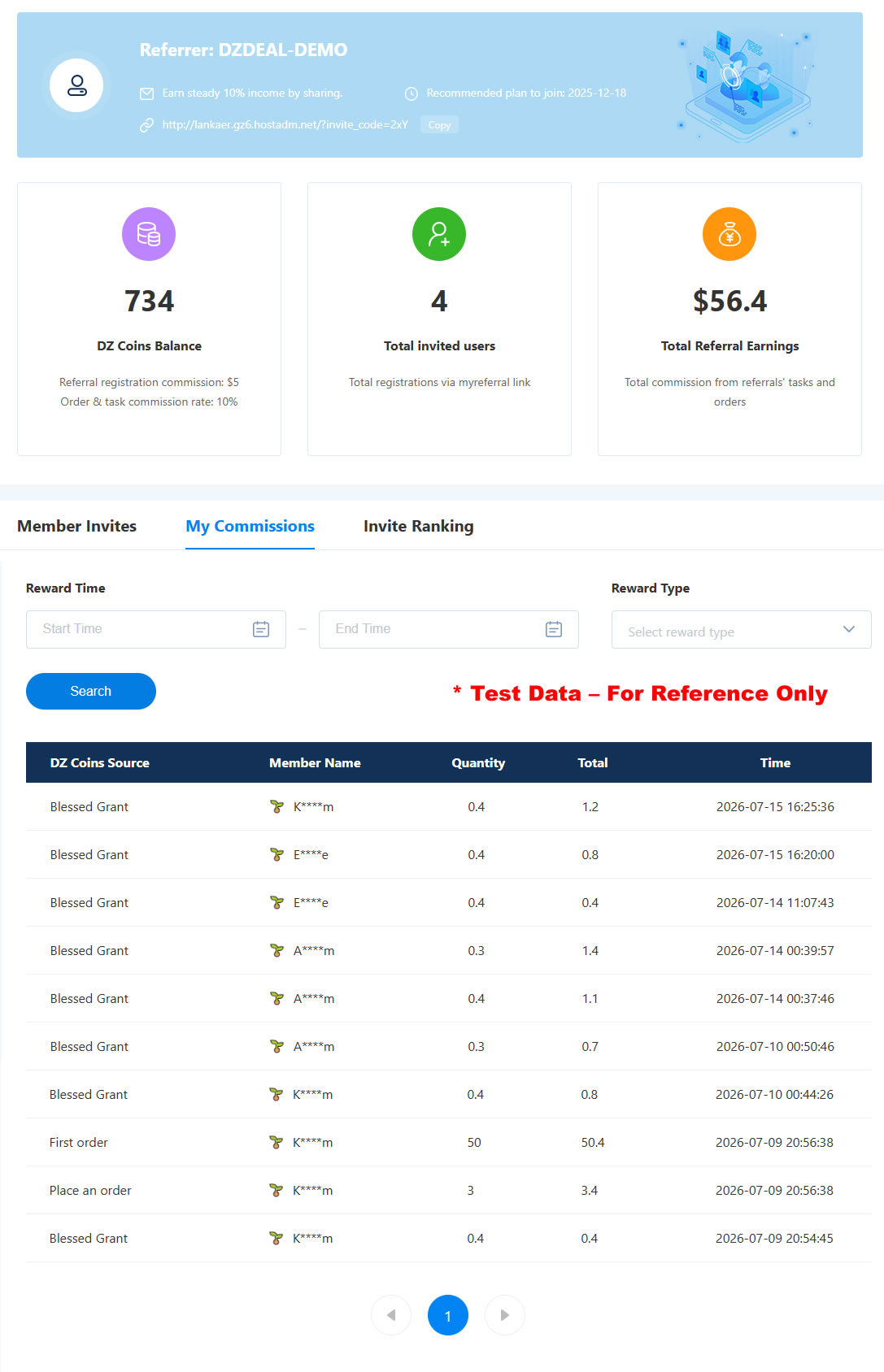Viewport: 884px width, 1372px height.
Task: Open the Start Time calendar icon
Action: (x=261, y=629)
